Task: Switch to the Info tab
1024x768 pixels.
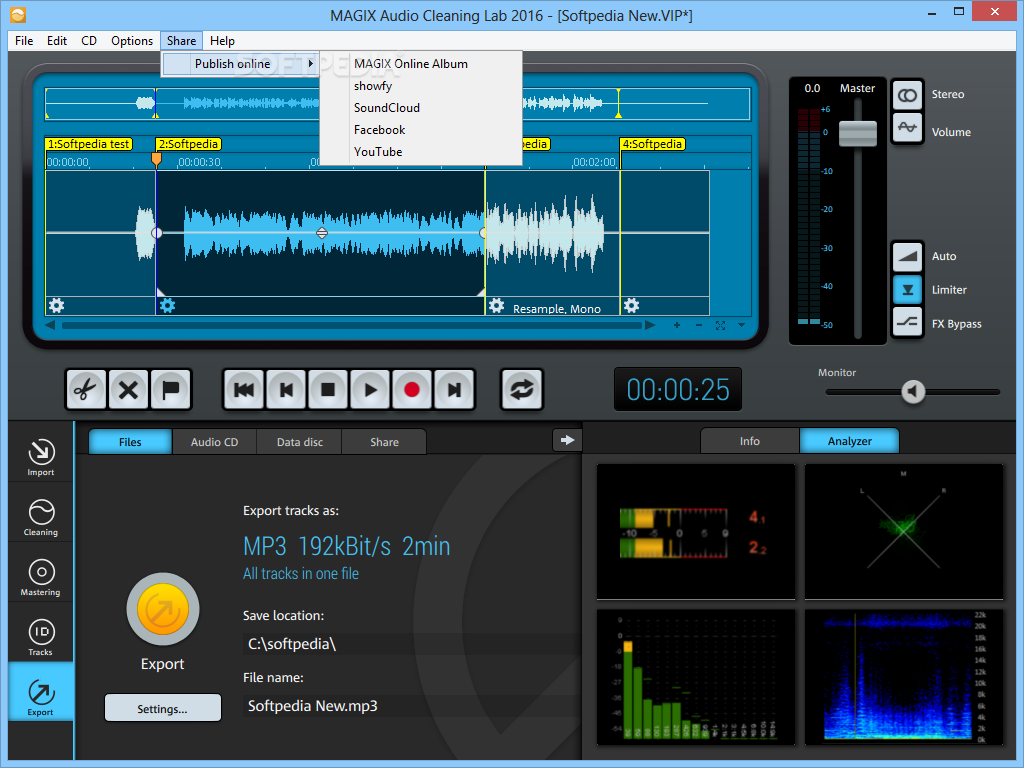Action: pos(750,441)
